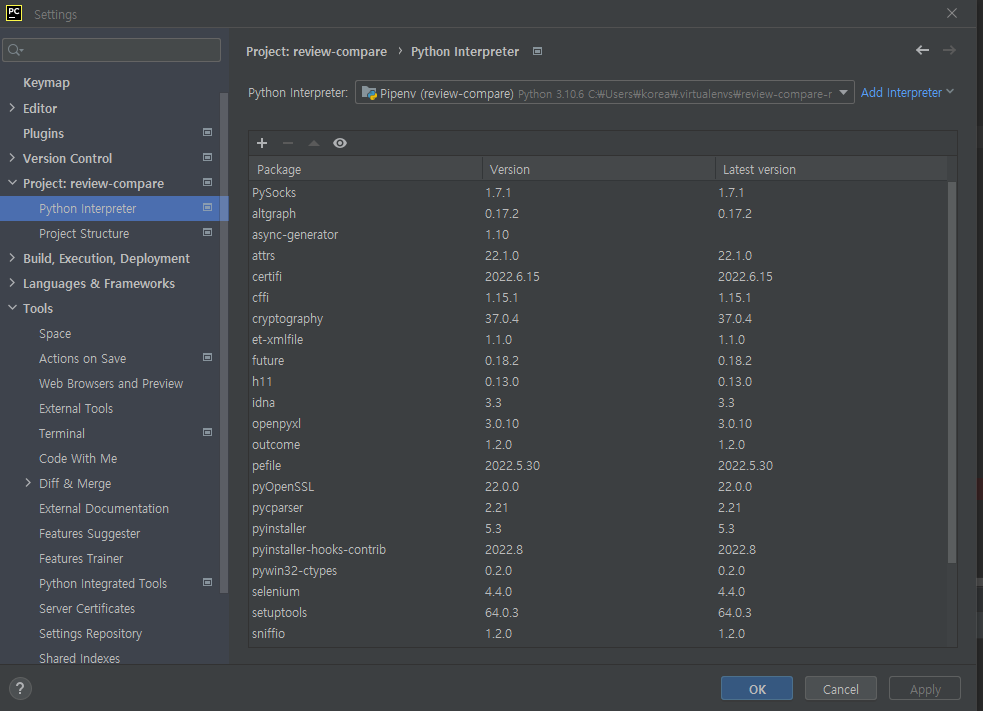Click the icon beside Project Structure

click(x=208, y=233)
